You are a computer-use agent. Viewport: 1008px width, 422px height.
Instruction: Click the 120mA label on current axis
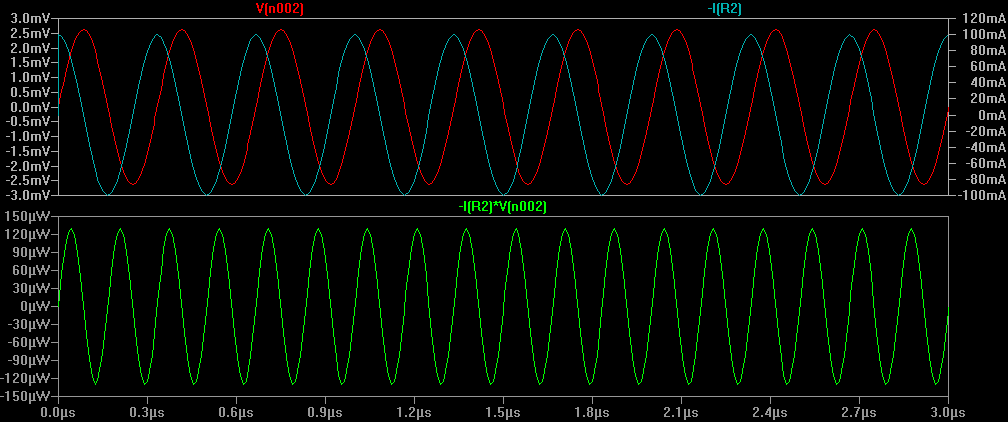click(980, 19)
